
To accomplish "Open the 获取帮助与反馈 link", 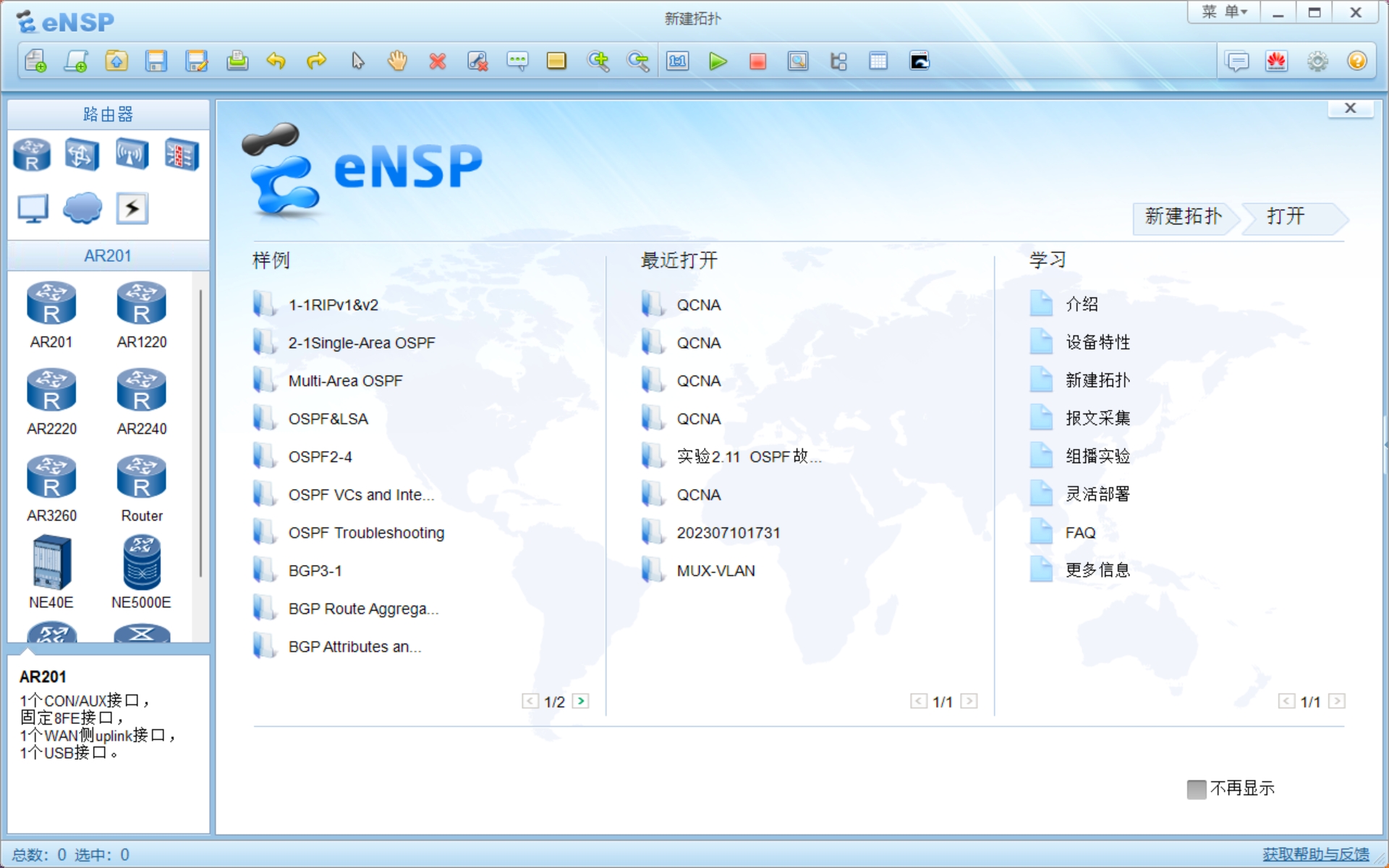I will 1316,854.
